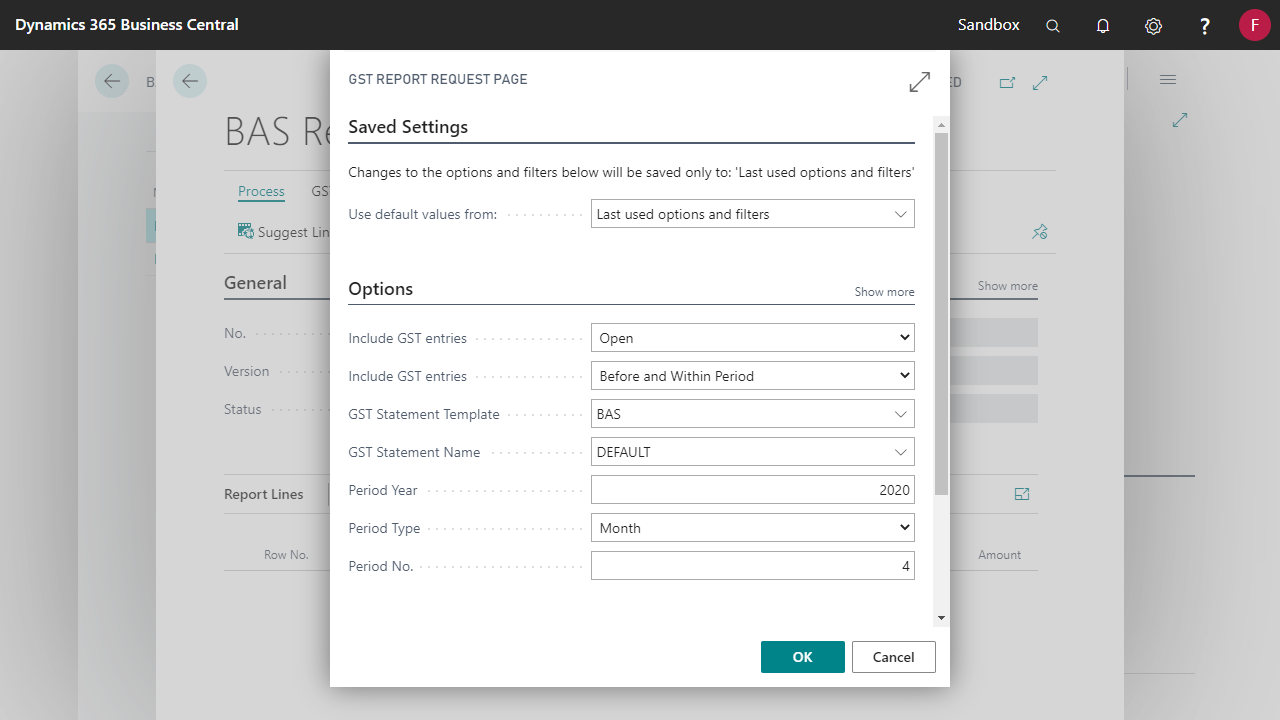Open BAS page in new window icon

pyautogui.click(x=1007, y=83)
